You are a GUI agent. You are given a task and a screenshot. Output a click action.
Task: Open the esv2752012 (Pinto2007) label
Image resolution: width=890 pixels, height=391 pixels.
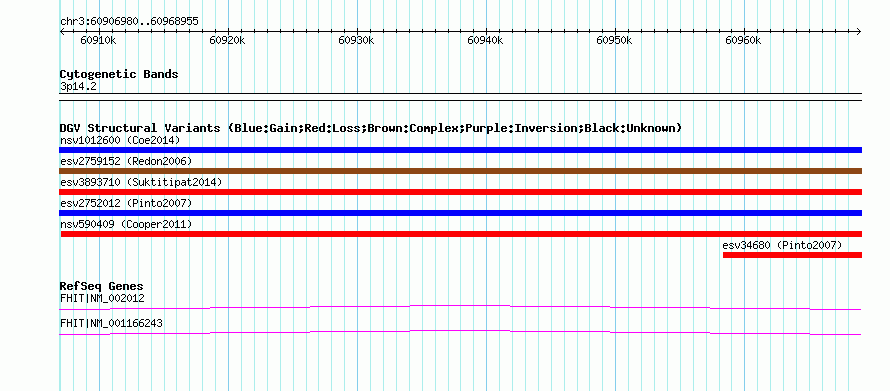point(126,203)
